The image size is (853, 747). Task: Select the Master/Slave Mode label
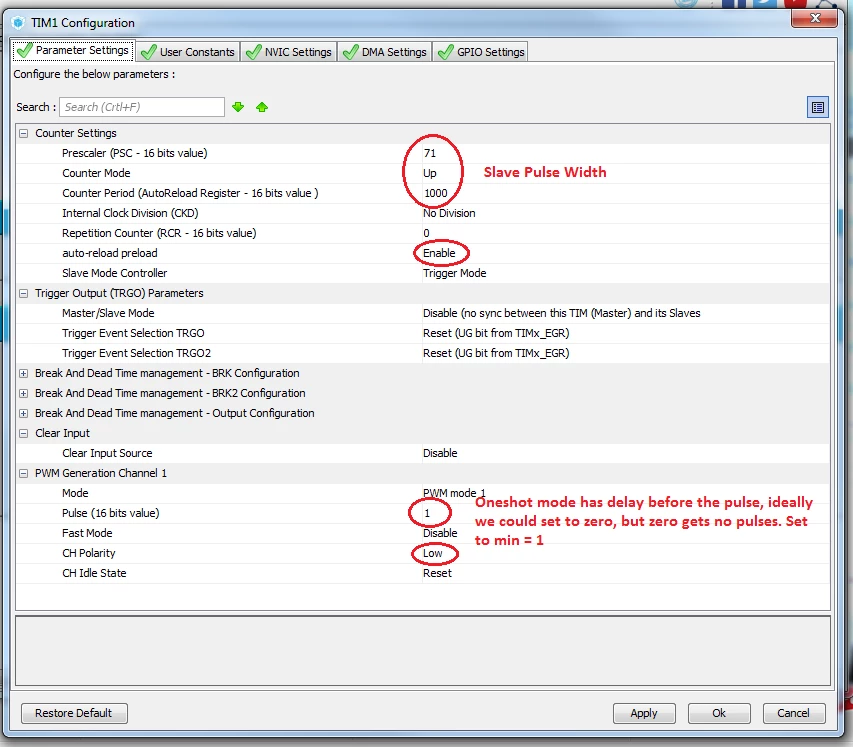[x=108, y=313]
